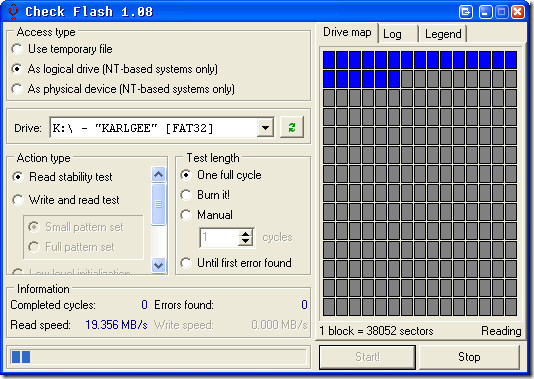
Task: Switch to the Log tab
Action: pos(397,34)
